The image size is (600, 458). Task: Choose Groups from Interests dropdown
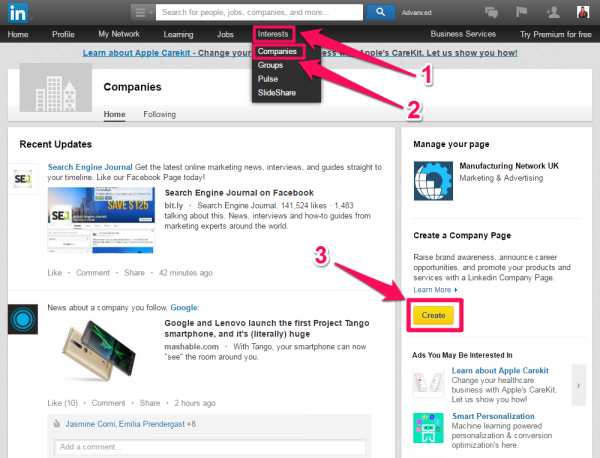click(x=270, y=65)
